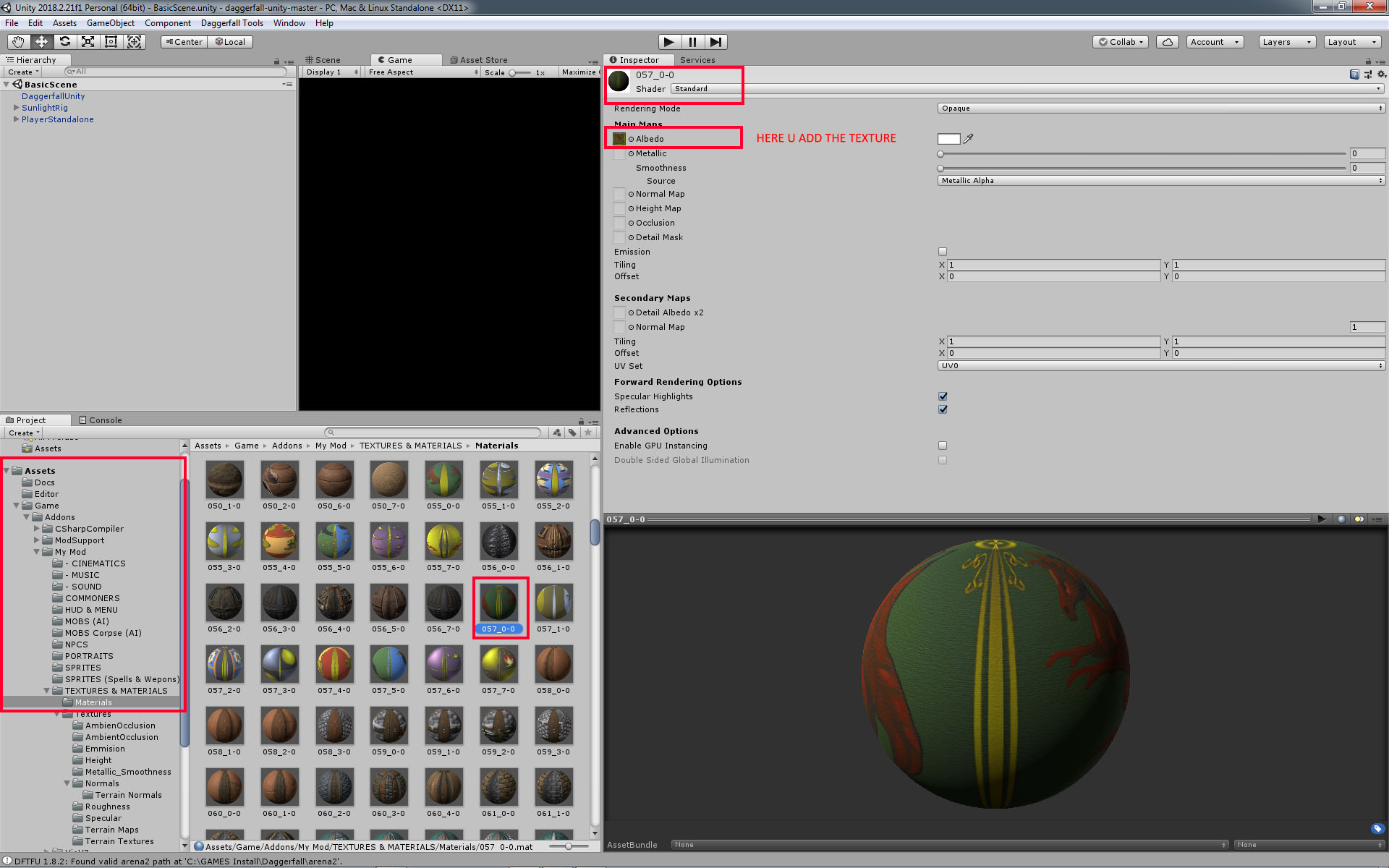The height and width of the screenshot is (868, 1389).
Task: Open the Cloud services button
Action: tap(1168, 42)
